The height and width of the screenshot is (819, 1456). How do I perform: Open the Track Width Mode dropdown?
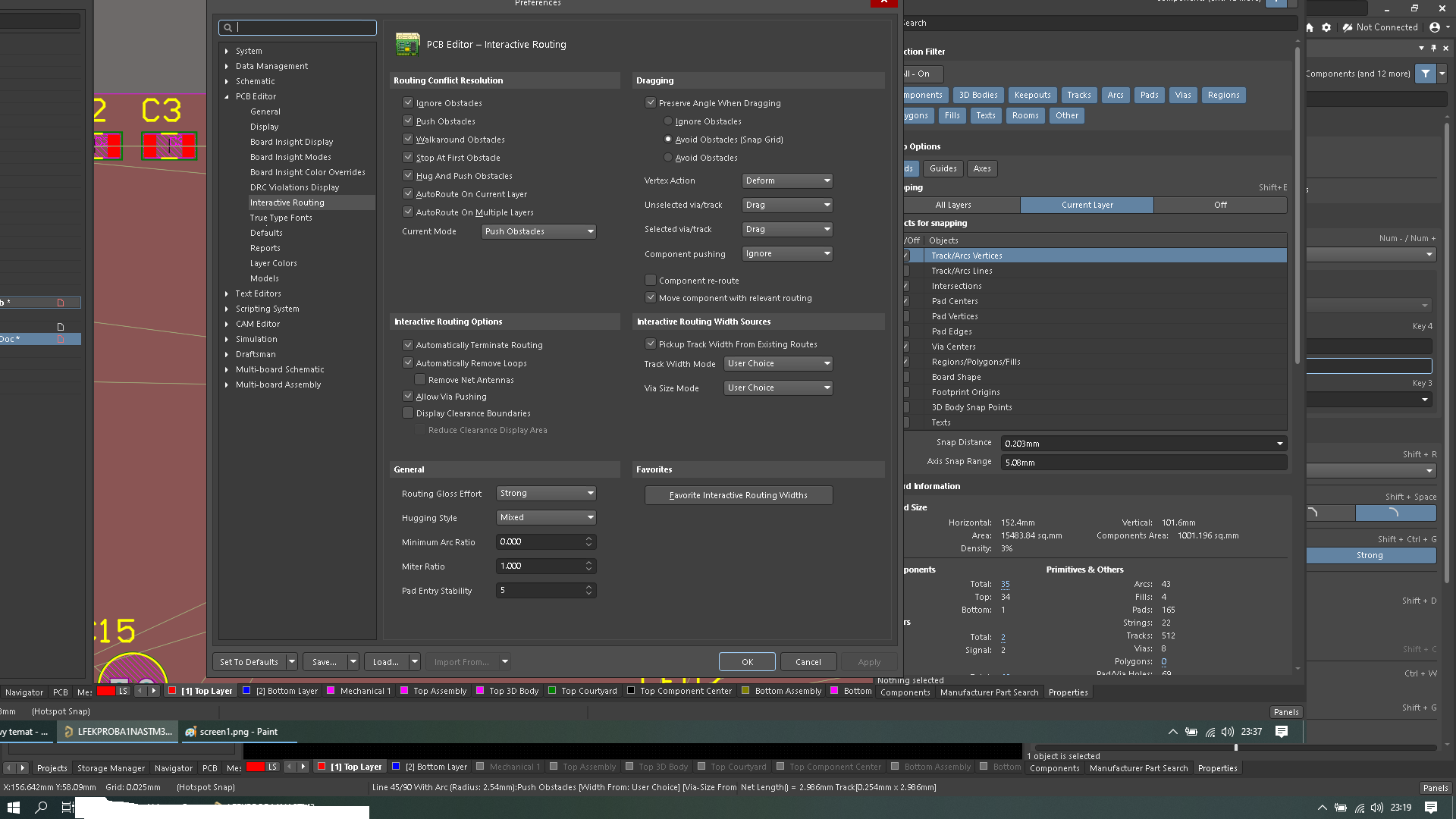coord(778,363)
